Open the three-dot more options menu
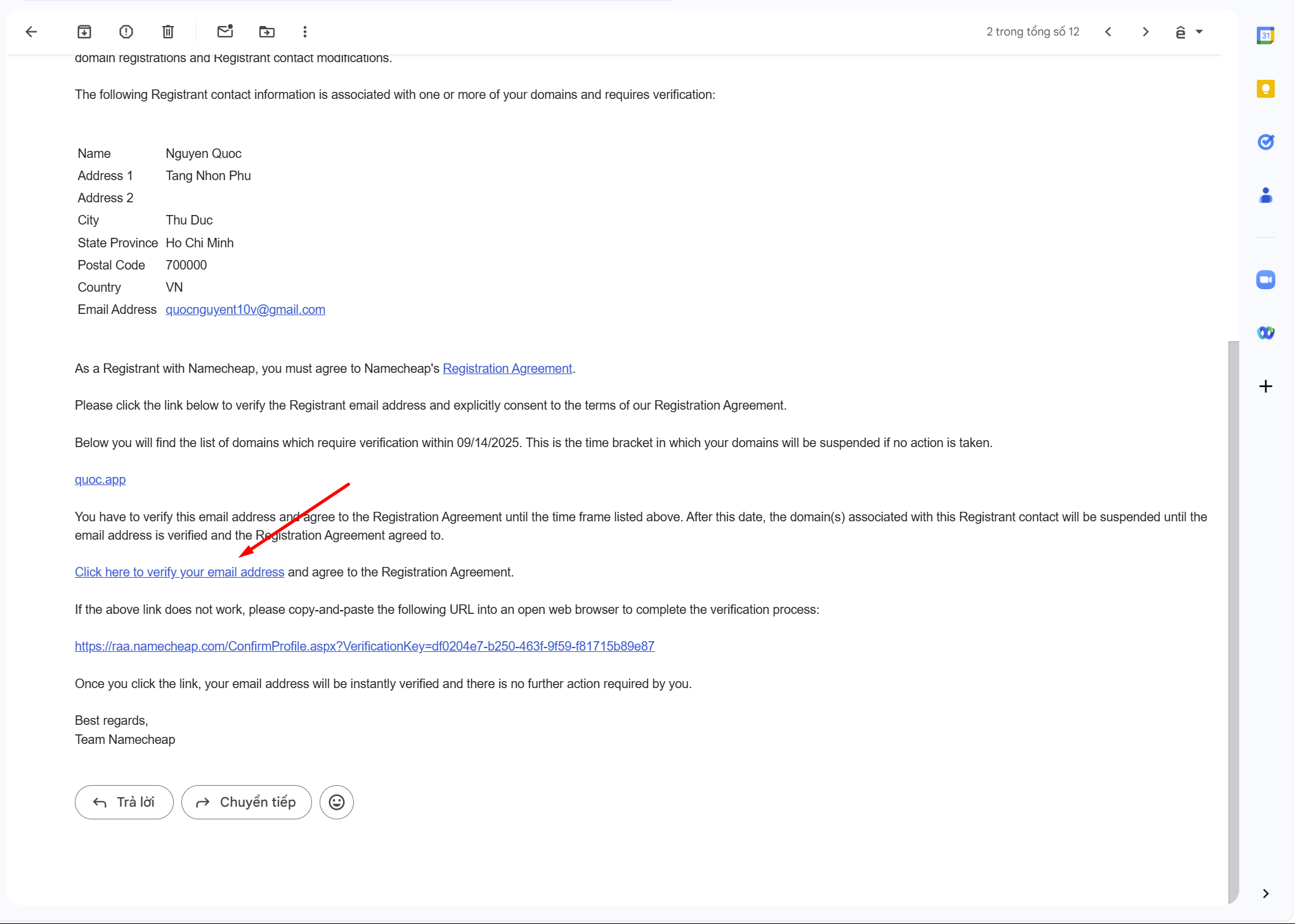Viewport: 1295px width, 924px height. coord(305,32)
